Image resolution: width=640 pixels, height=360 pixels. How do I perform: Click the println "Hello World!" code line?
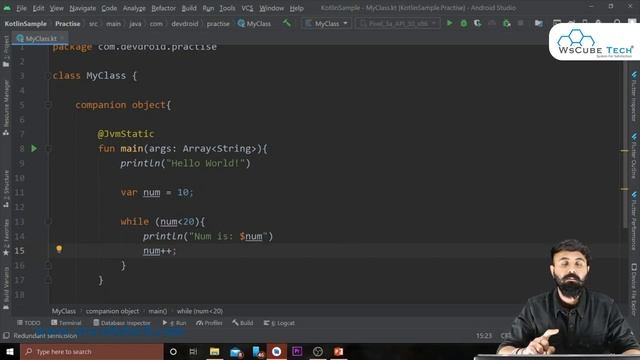pyautogui.click(x=185, y=163)
